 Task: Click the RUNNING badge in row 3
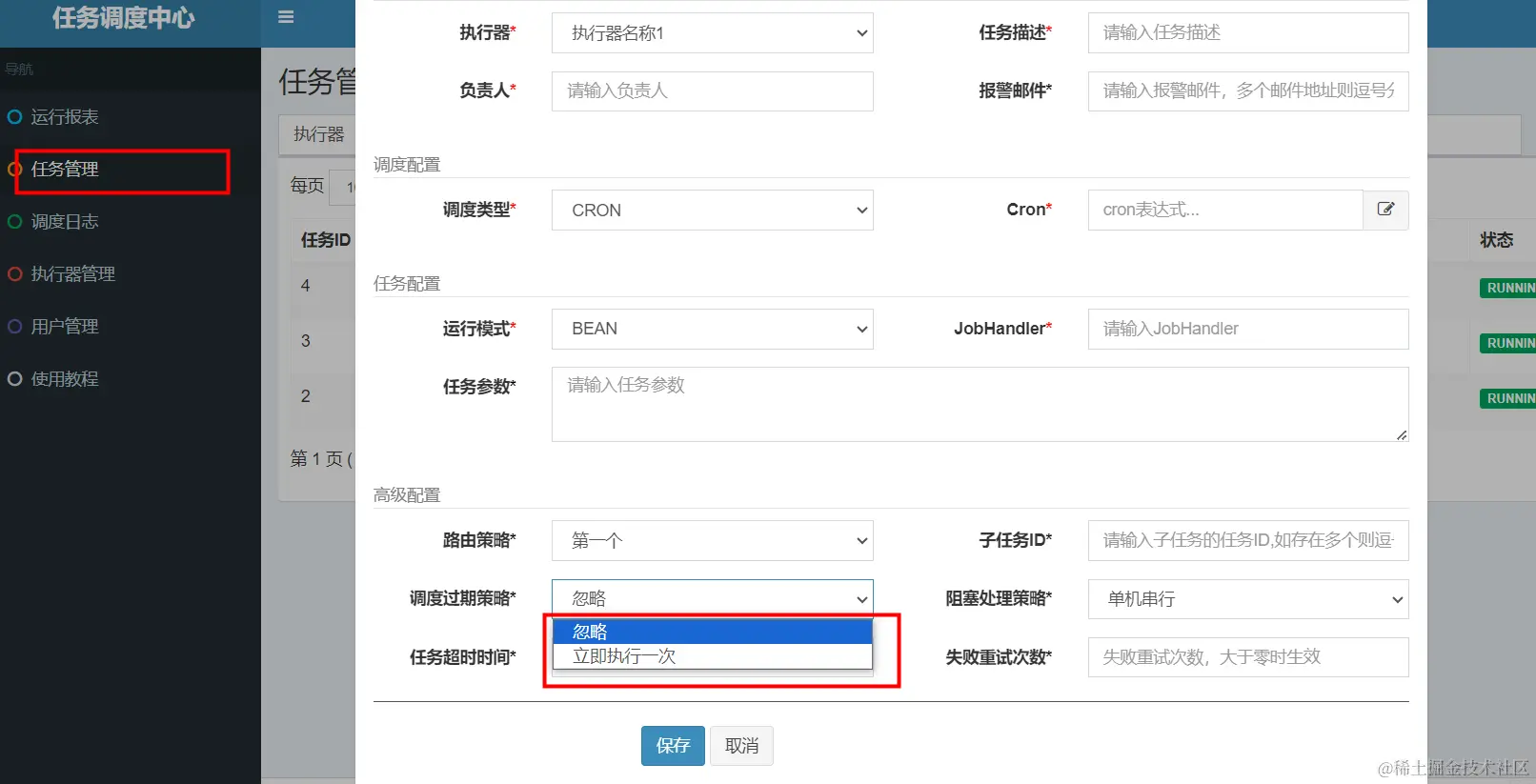point(1508,343)
